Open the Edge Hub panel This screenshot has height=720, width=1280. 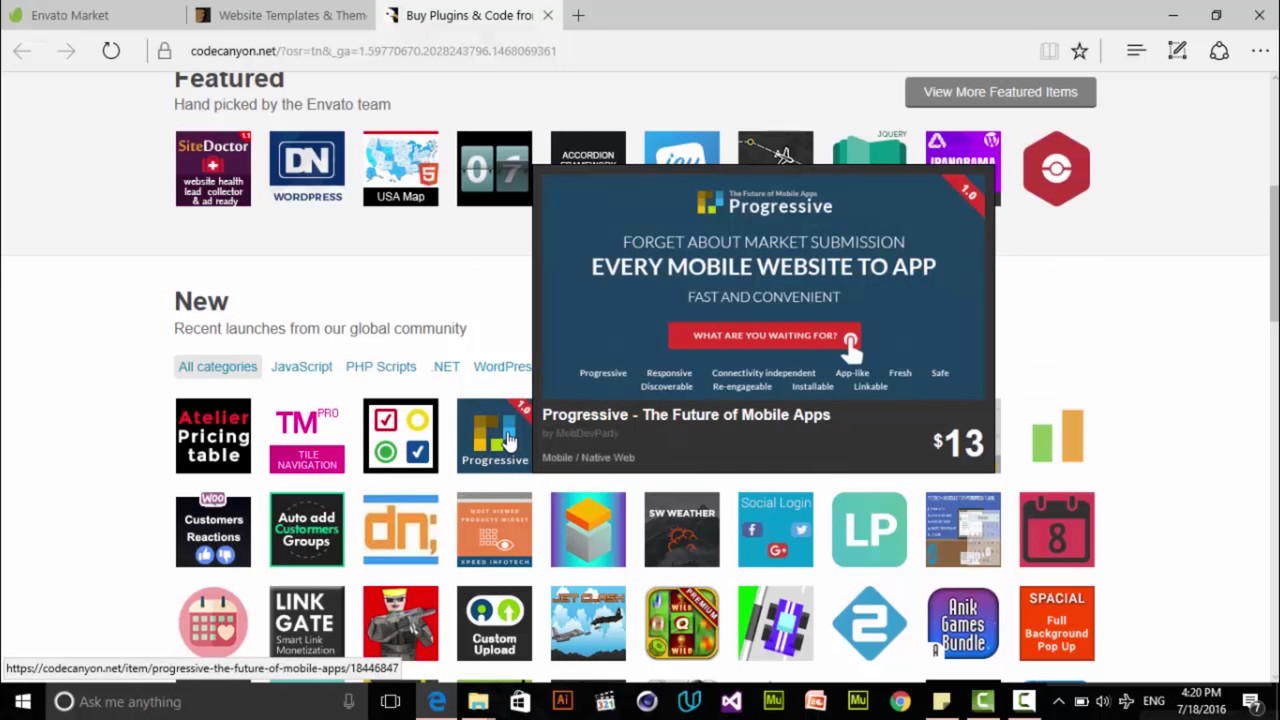(1136, 51)
